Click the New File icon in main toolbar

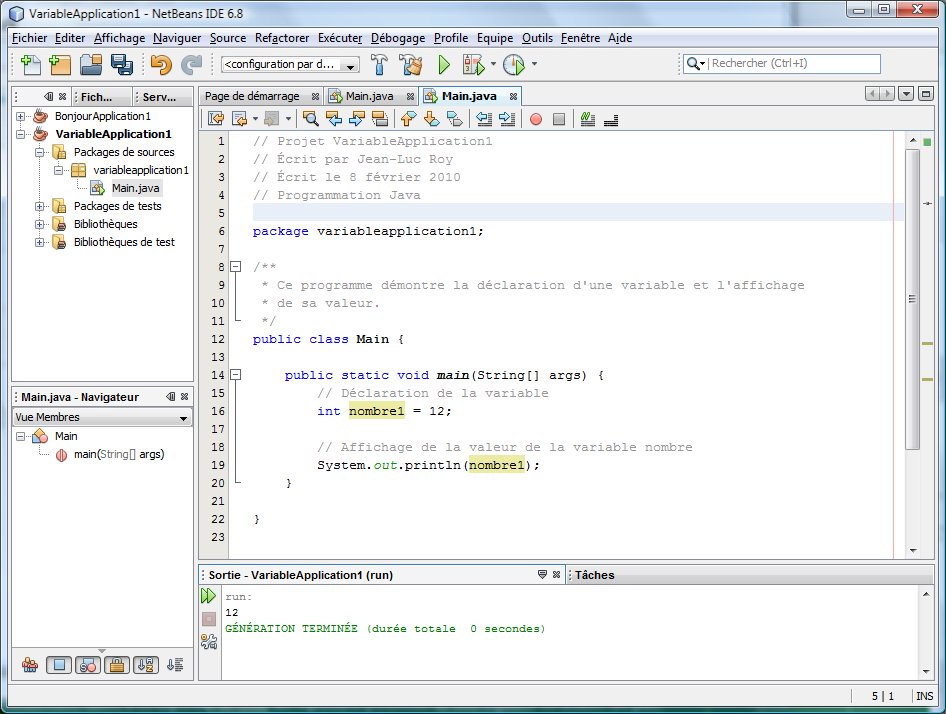pos(30,64)
